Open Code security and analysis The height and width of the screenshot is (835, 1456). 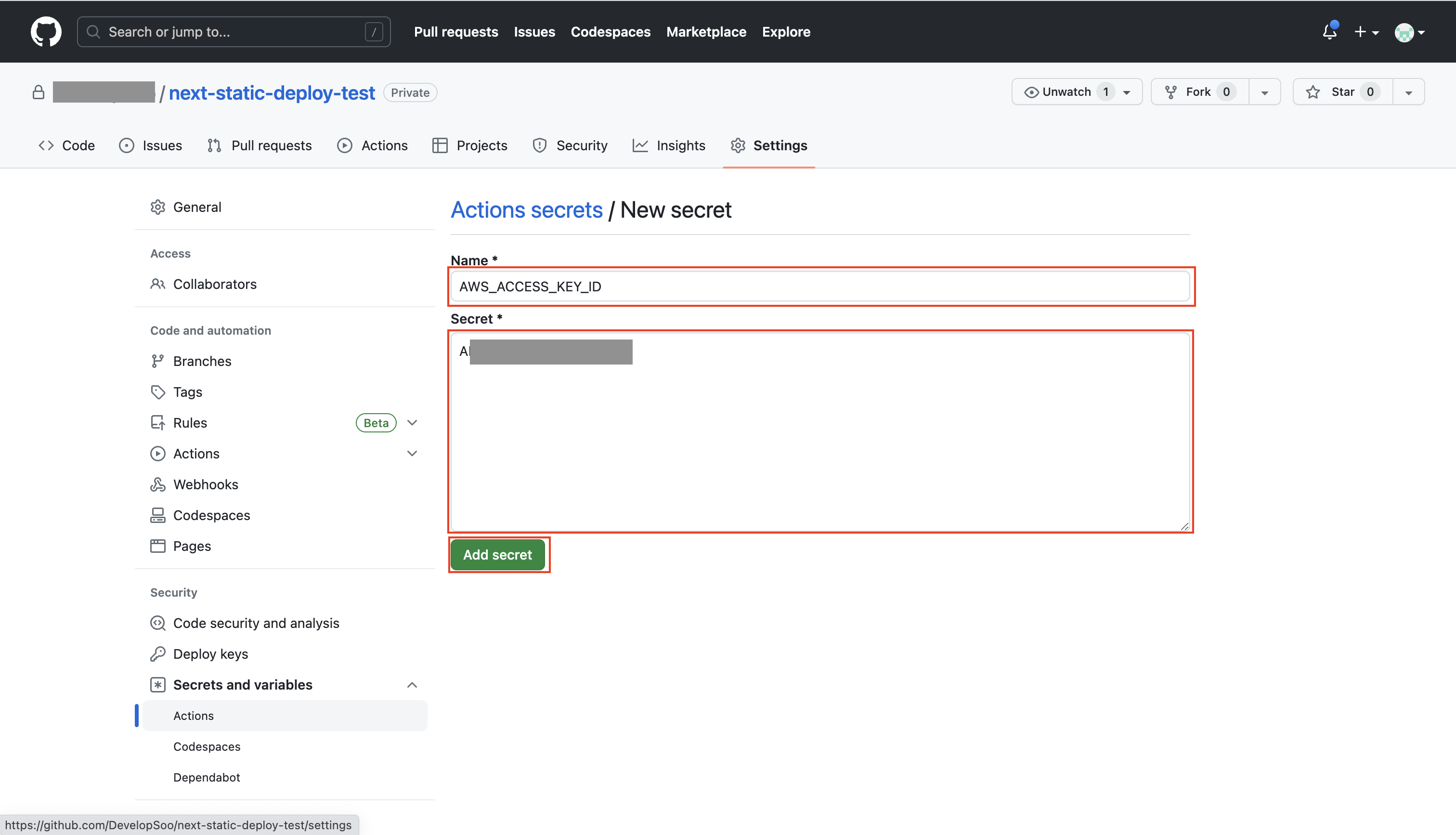click(x=256, y=623)
